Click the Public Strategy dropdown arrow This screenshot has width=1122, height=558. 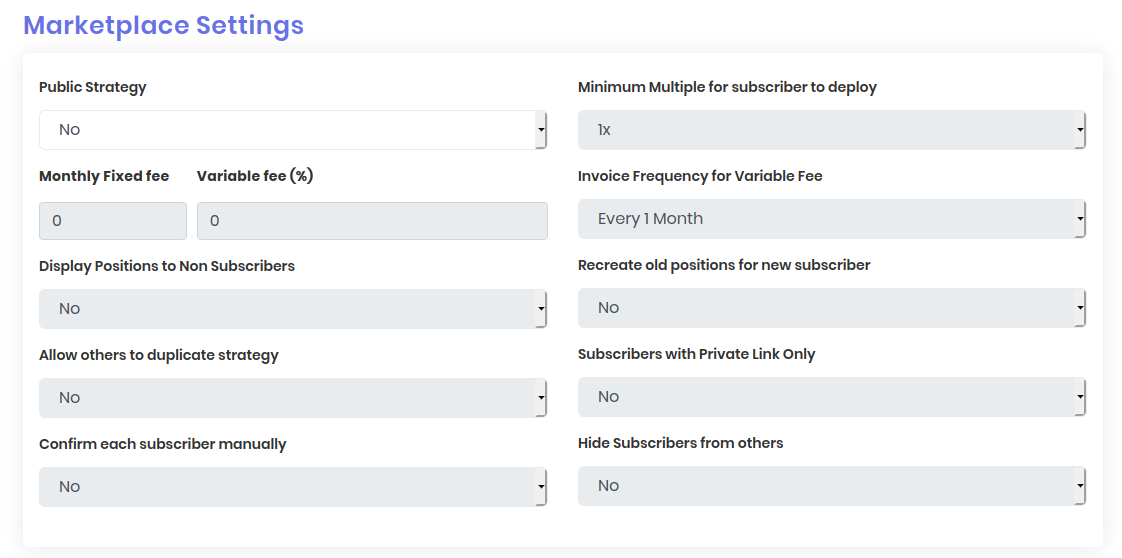(x=541, y=130)
